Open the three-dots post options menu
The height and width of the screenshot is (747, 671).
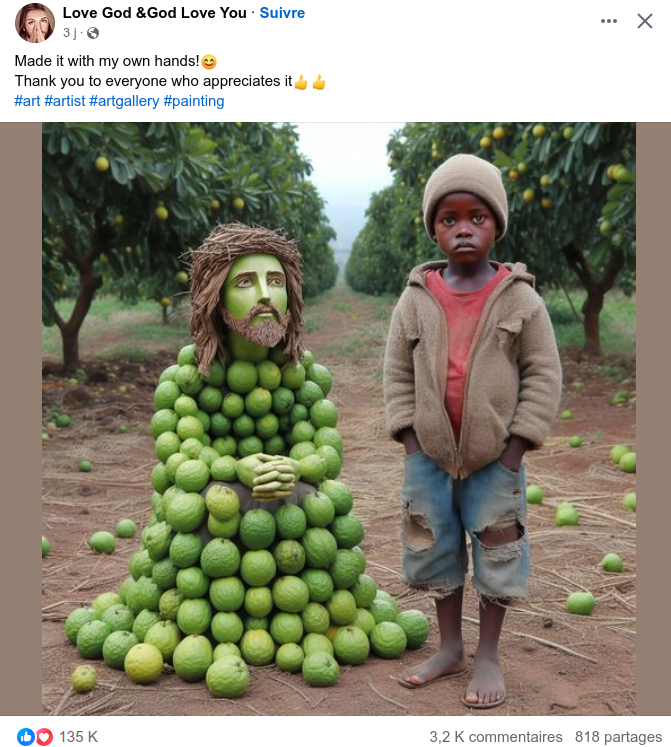tap(609, 21)
